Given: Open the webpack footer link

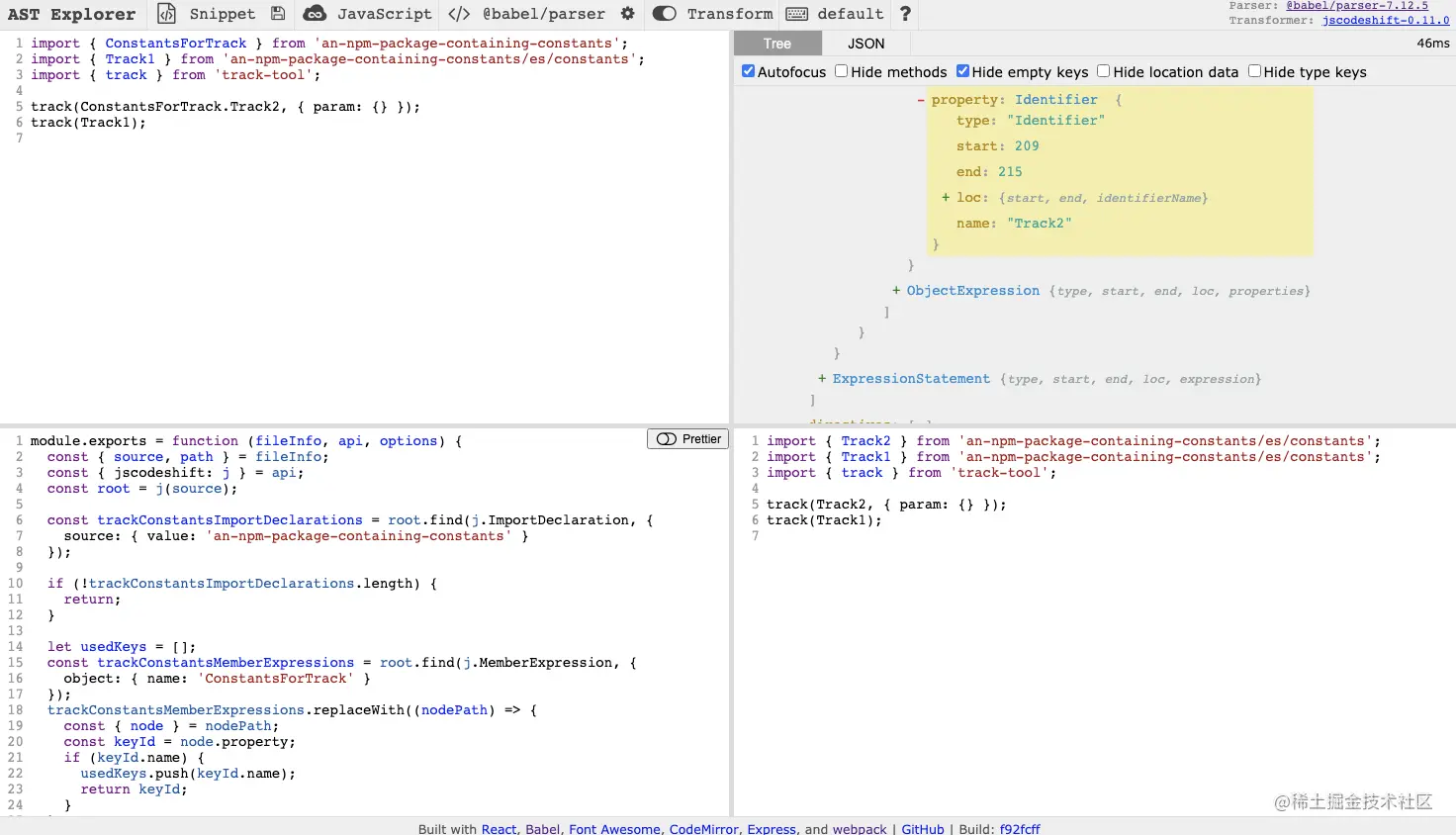Looking at the screenshot, I should [860, 829].
